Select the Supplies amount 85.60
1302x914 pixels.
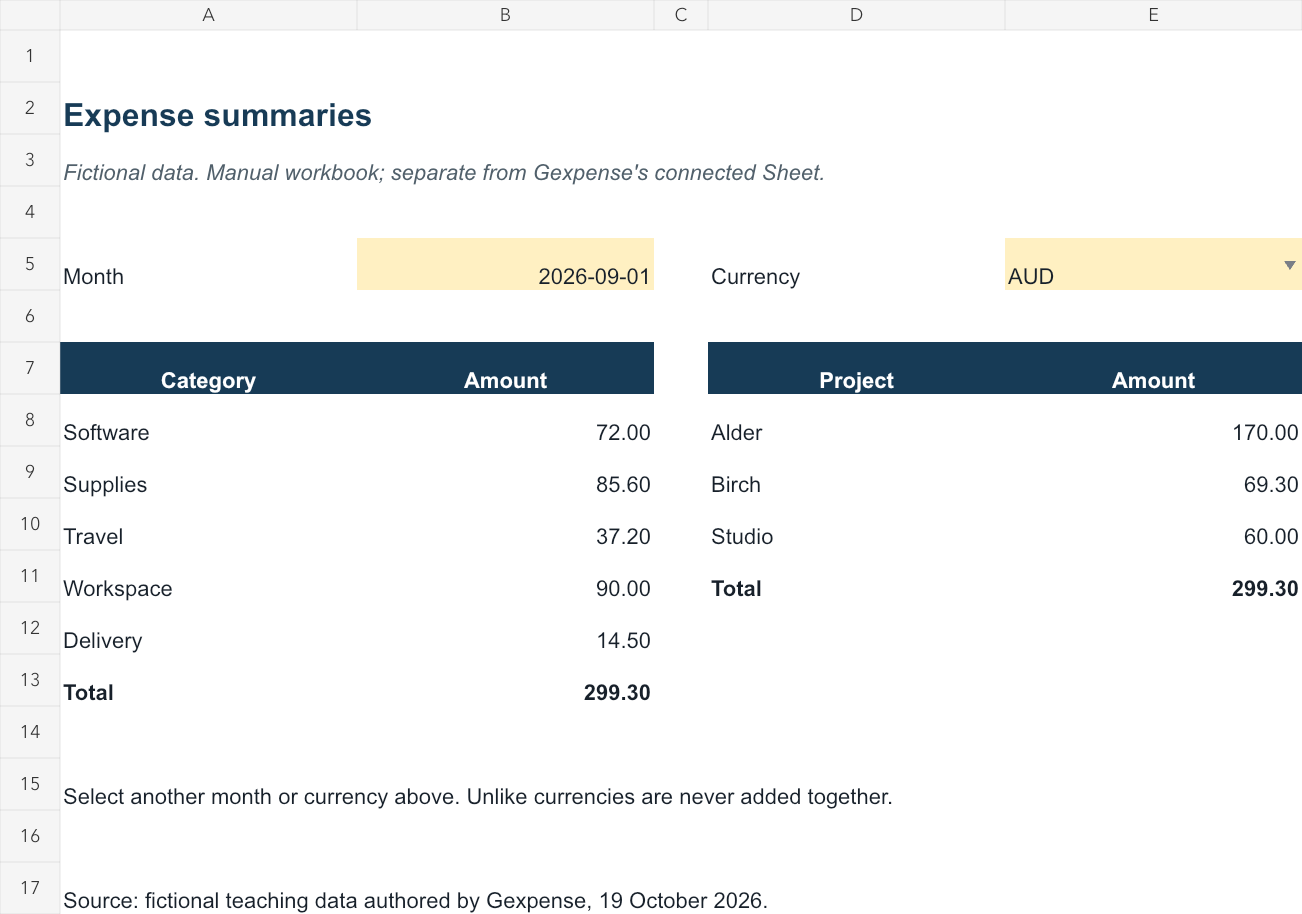(x=505, y=472)
